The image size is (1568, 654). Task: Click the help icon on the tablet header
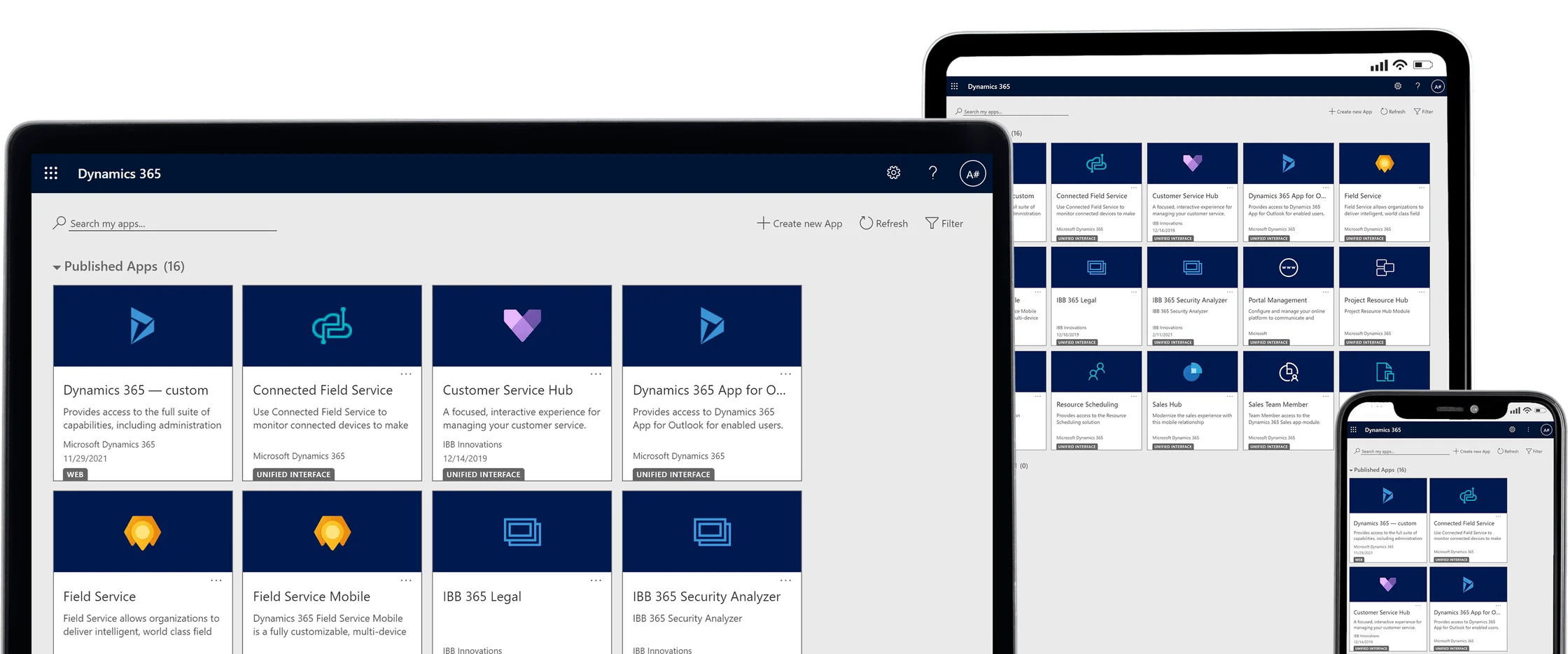[1417, 86]
